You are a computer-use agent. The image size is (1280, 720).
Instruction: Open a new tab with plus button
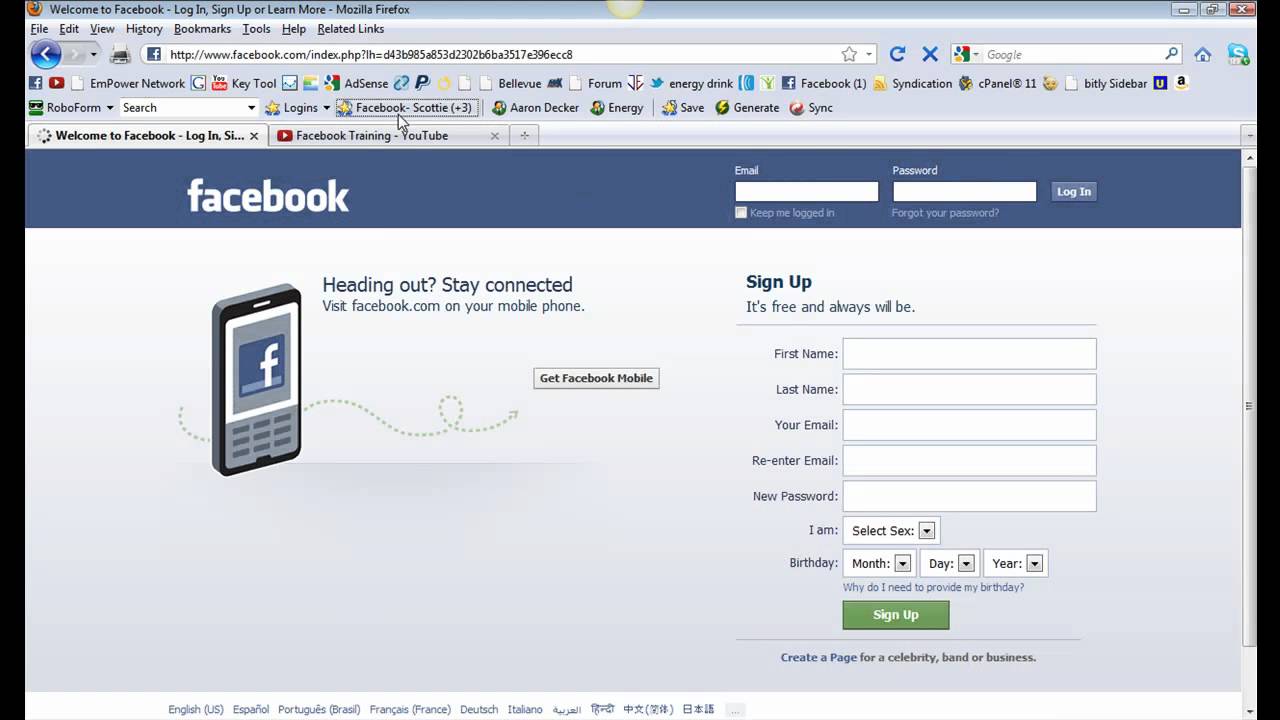tap(524, 135)
